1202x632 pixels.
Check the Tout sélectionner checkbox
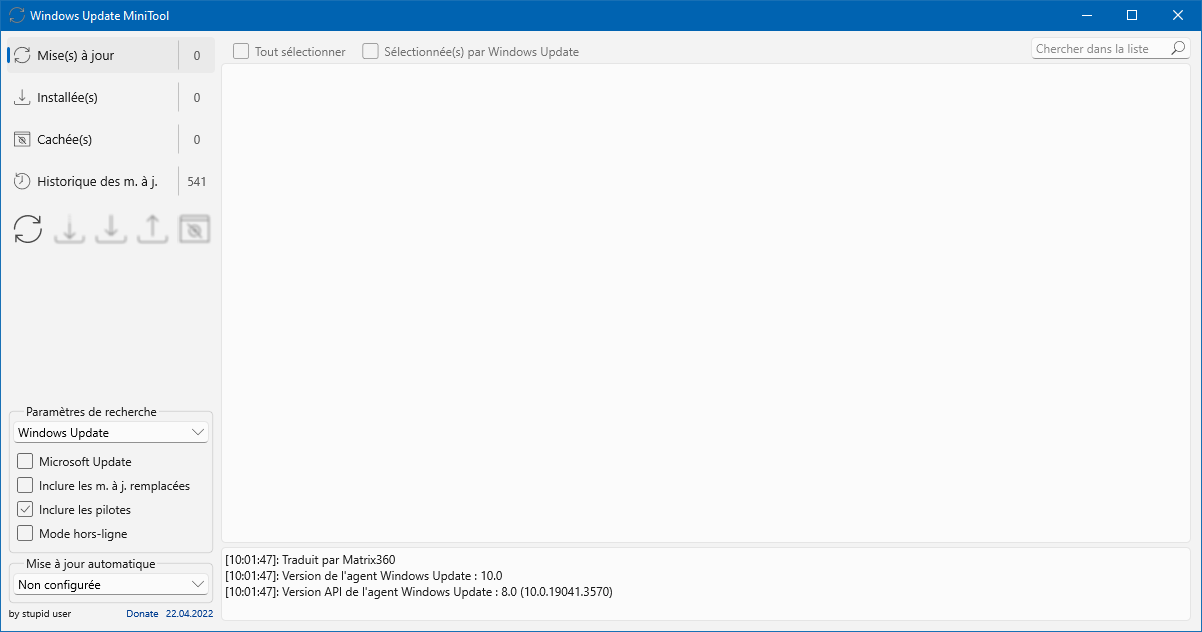(x=241, y=51)
